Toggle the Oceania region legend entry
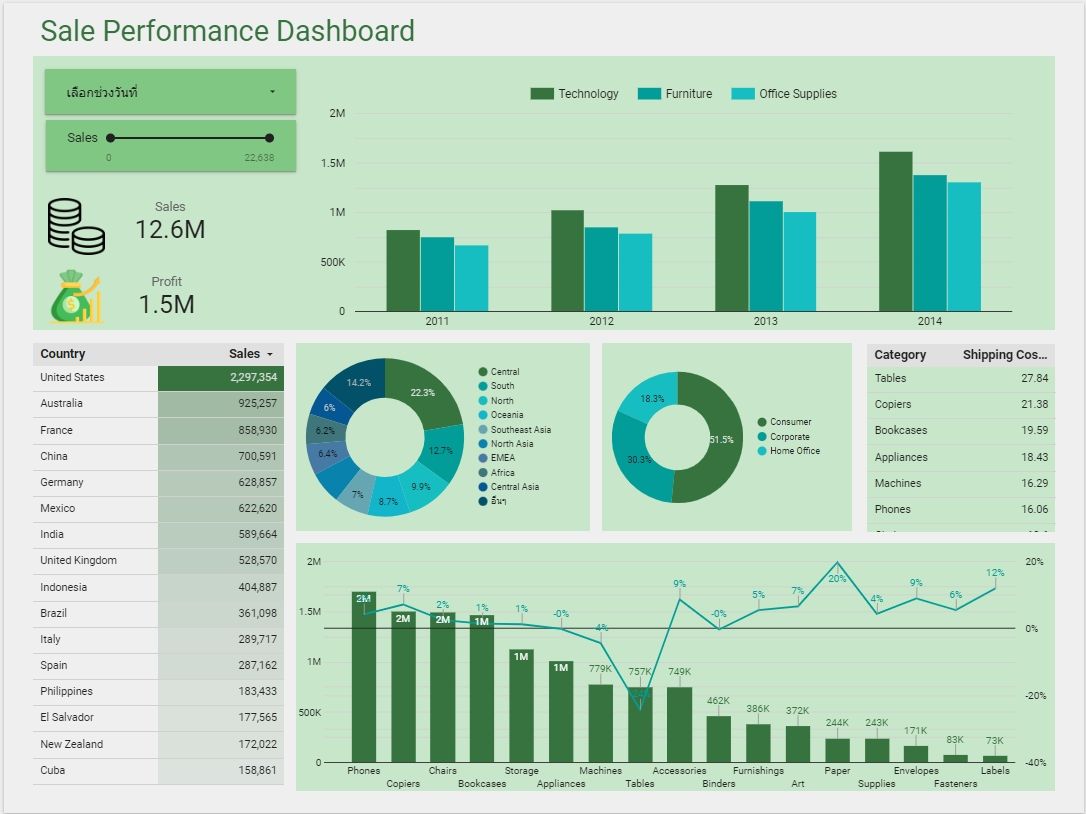Image resolution: width=1086 pixels, height=814 pixels. coord(506,415)
